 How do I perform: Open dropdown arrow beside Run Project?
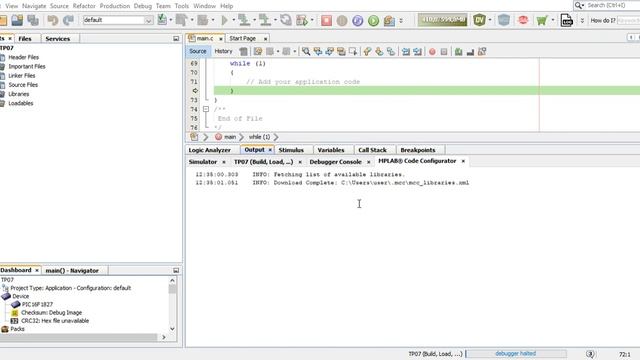[233, 20]
